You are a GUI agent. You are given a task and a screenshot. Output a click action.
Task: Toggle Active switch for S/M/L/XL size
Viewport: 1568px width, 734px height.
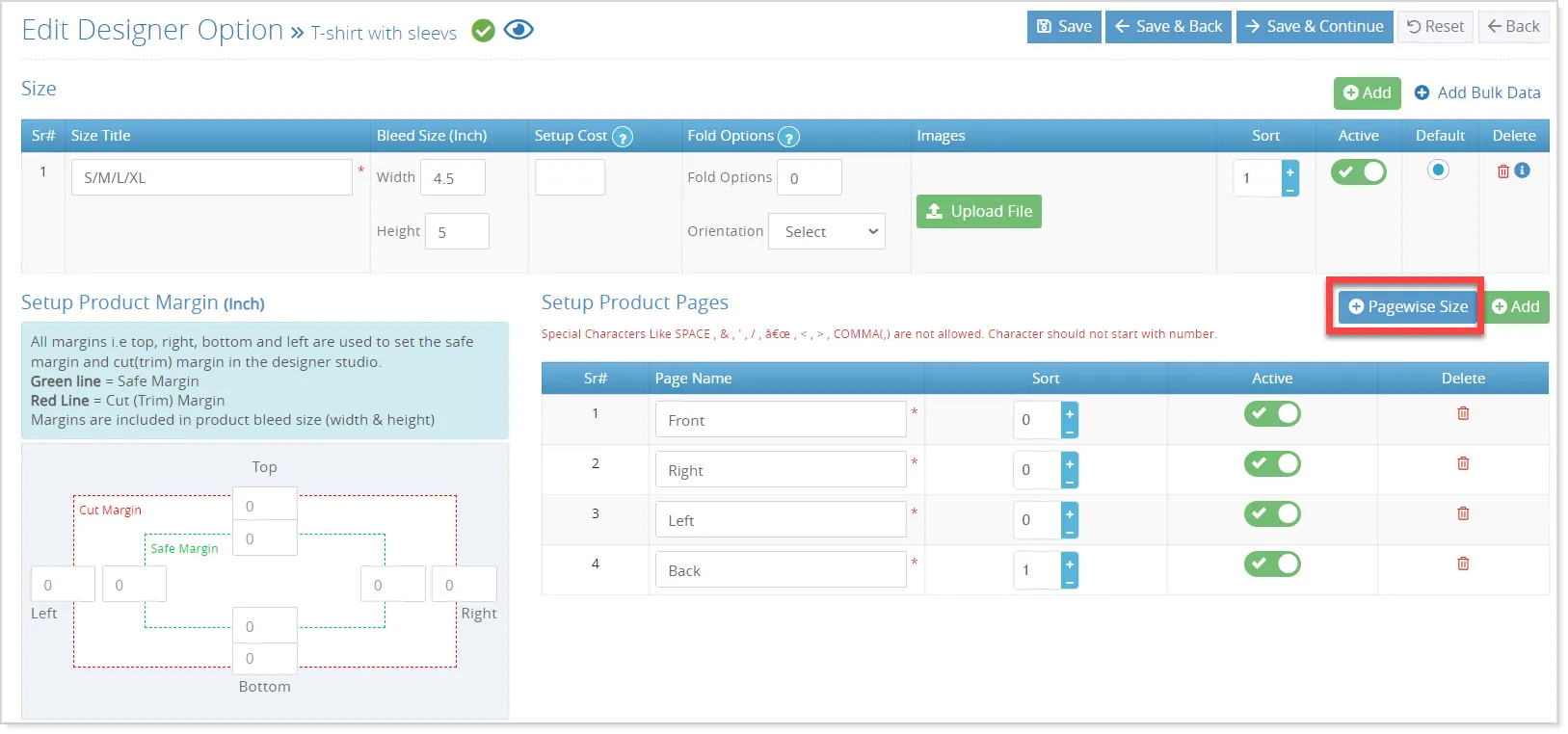pos(1358,172)
